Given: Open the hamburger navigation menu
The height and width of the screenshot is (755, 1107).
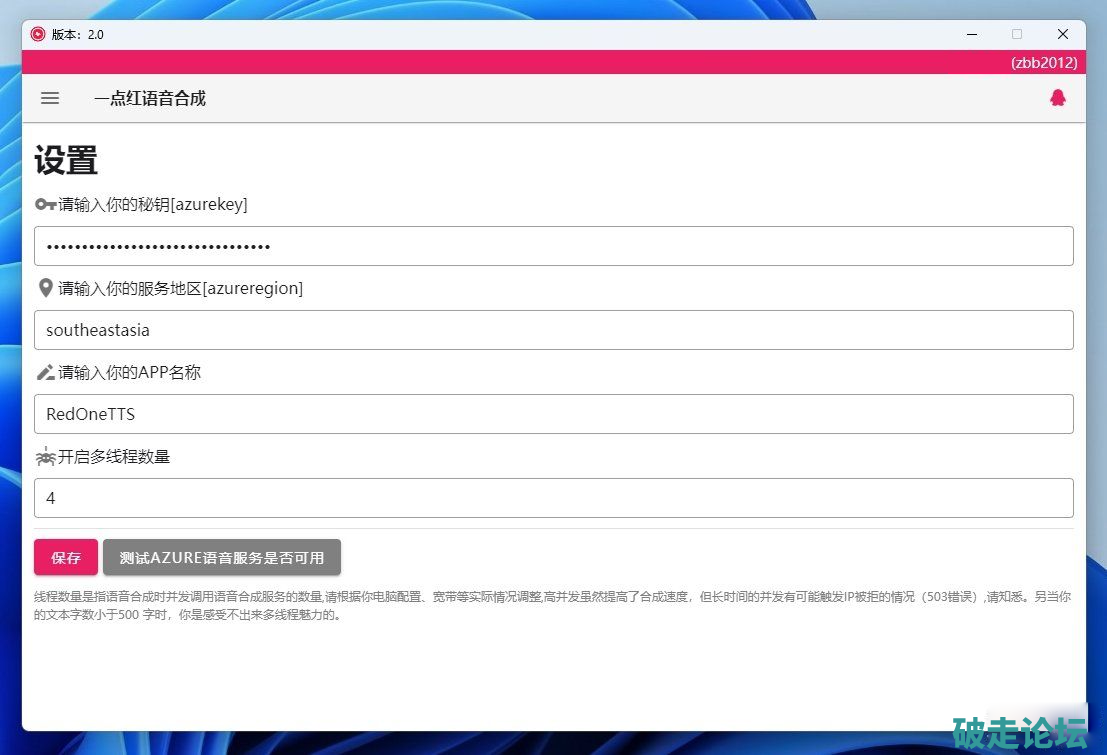Looking at the screenshot, I should [50, 98].
